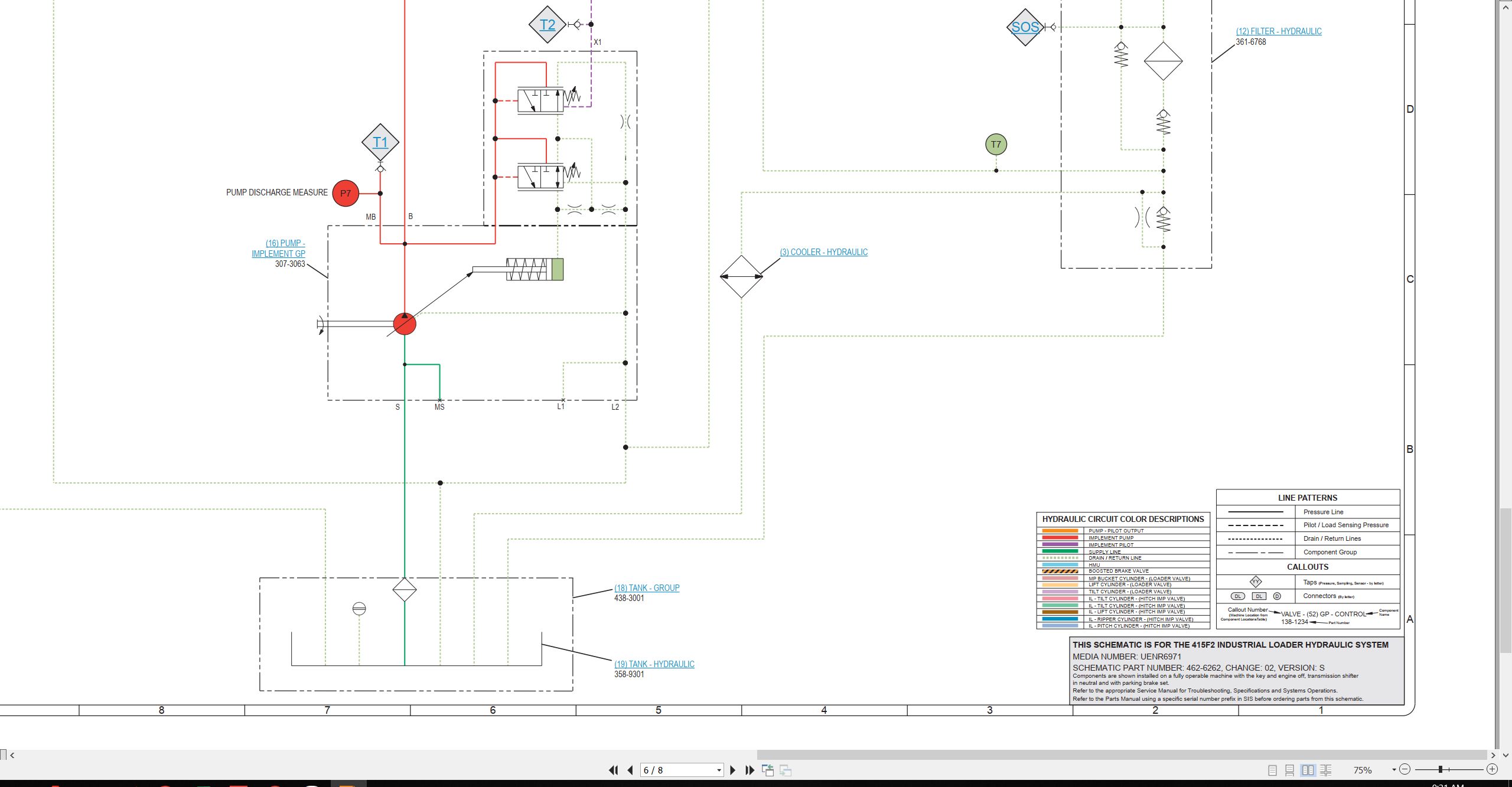Click the green T7 test point circle
Viewport: 1512px width, 787px height.
(x=996, y=144)
